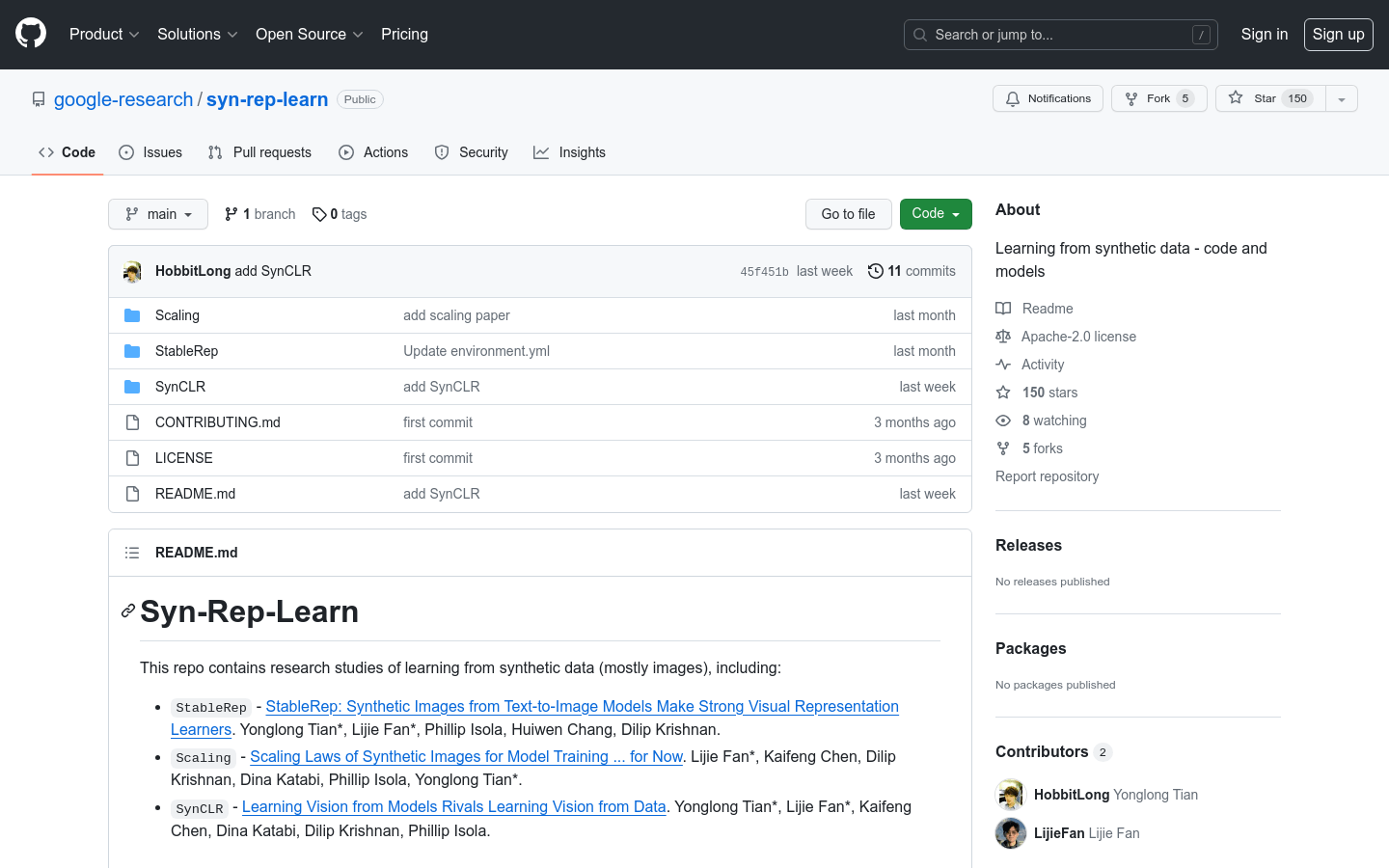Click the Sign up button
The image size is (1389, 868).
(1338, 35)
